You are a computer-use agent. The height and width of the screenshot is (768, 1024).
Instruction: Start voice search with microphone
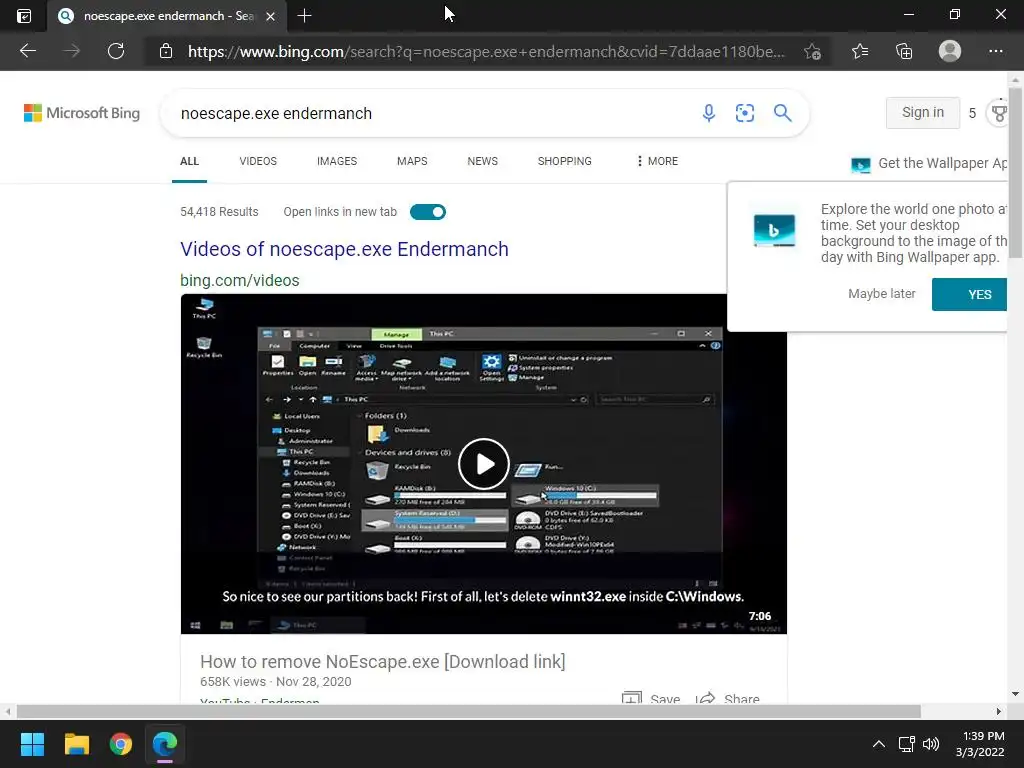(x=709, y=113)
